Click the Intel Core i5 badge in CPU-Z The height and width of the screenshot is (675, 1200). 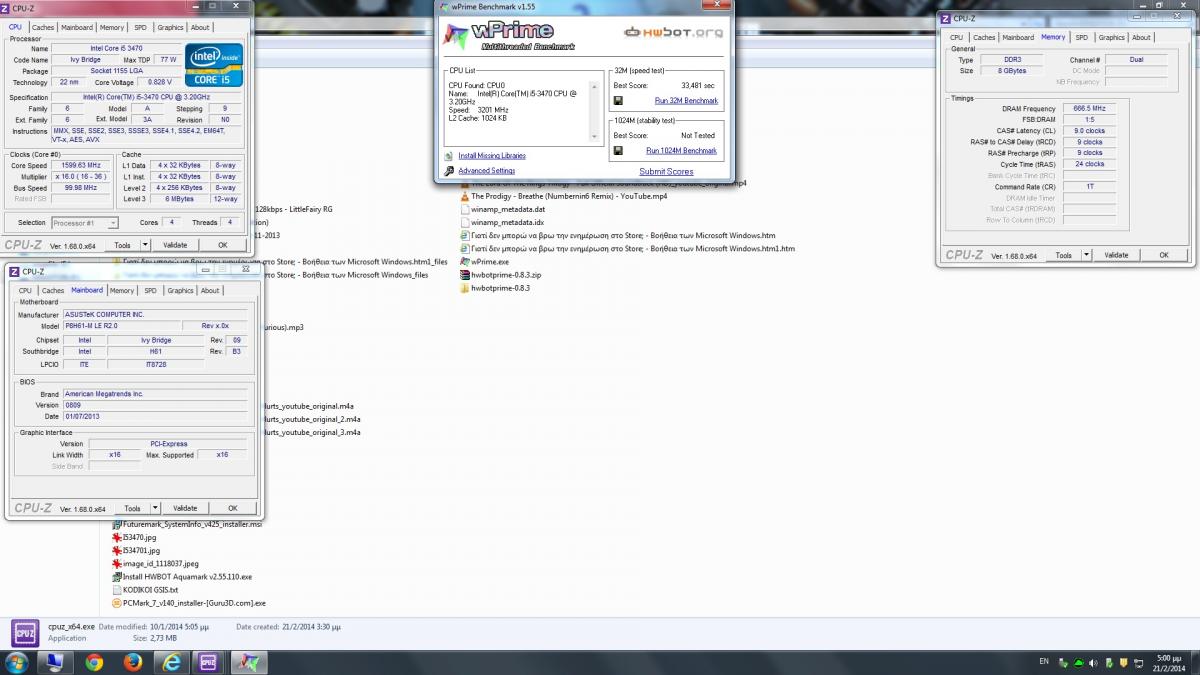pyautogui.click(x=213, y=64)
